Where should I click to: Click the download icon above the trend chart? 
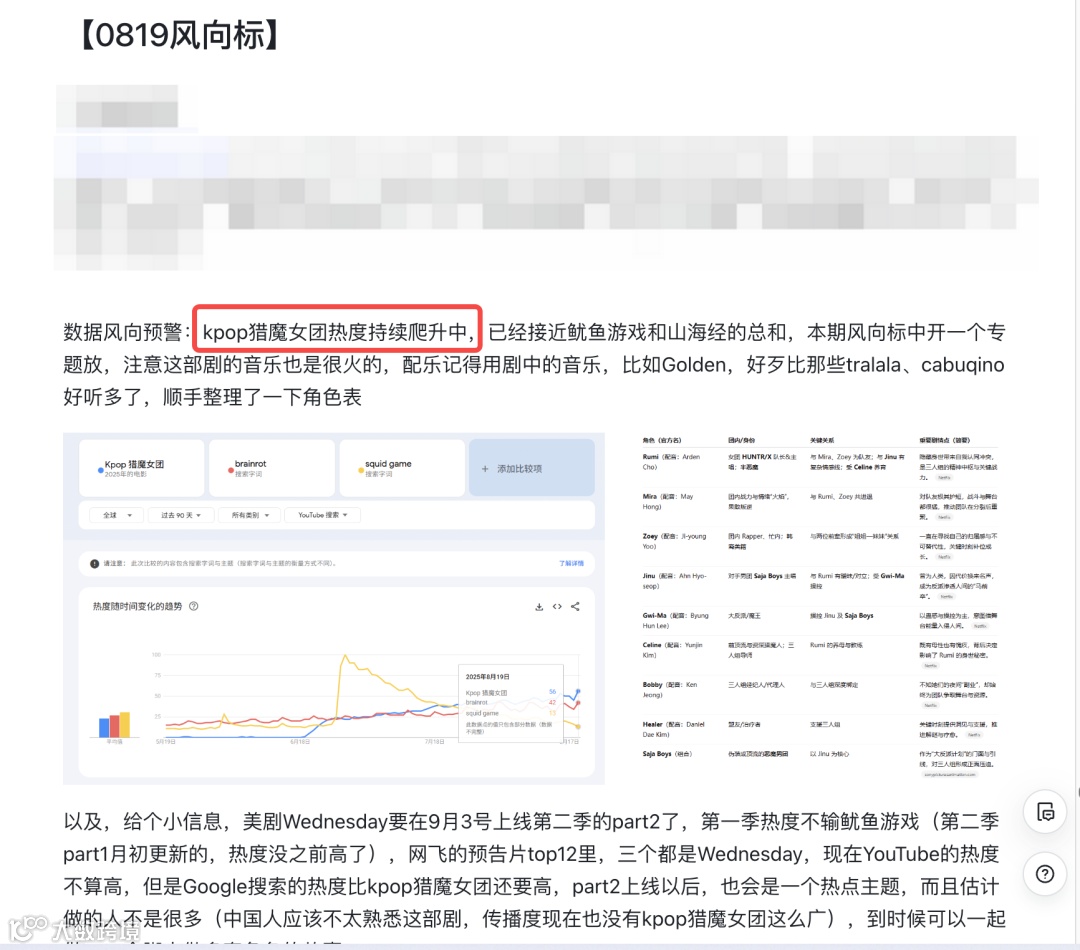tap(539, 607)
